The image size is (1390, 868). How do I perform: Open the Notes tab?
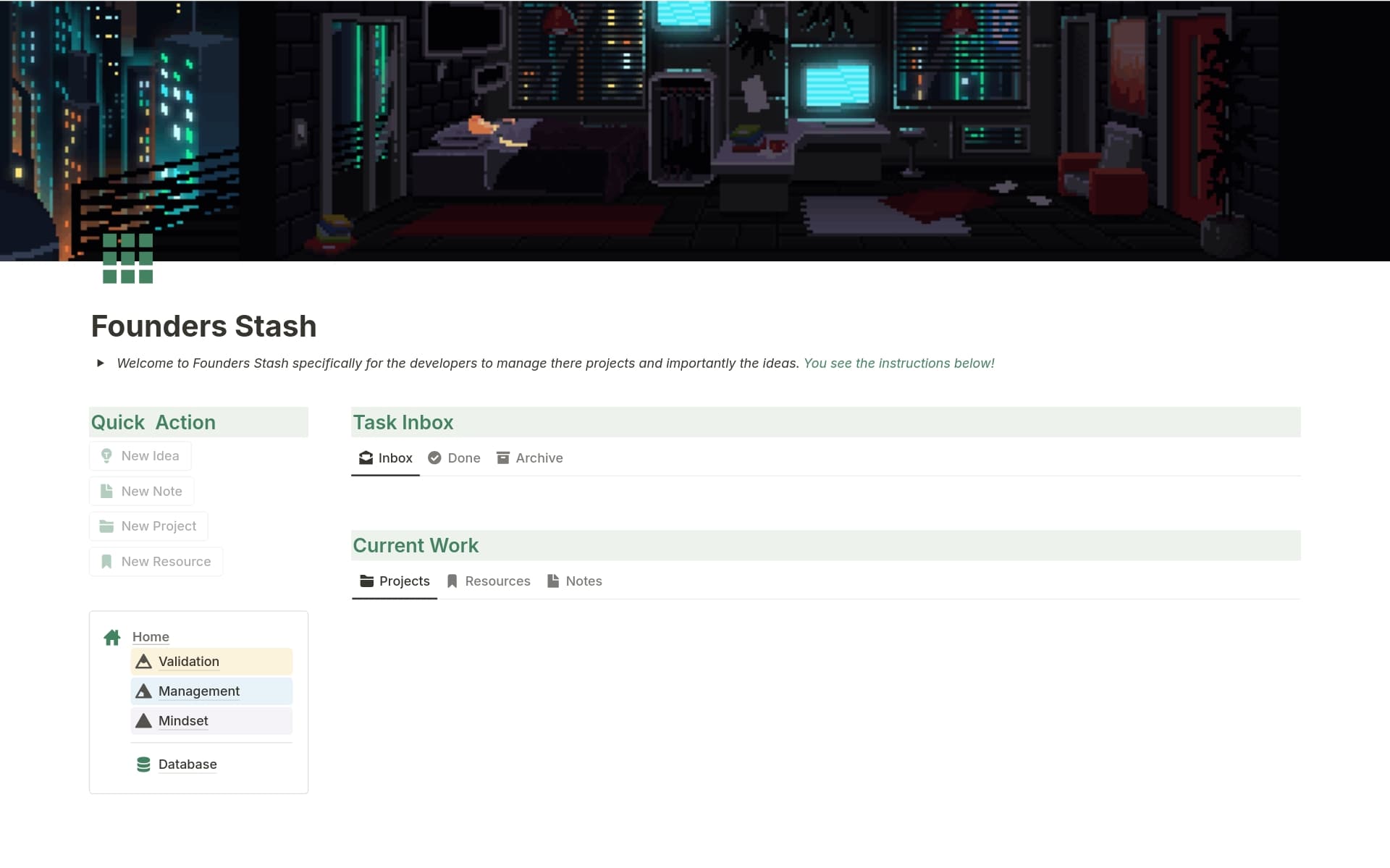pos(575,581)
